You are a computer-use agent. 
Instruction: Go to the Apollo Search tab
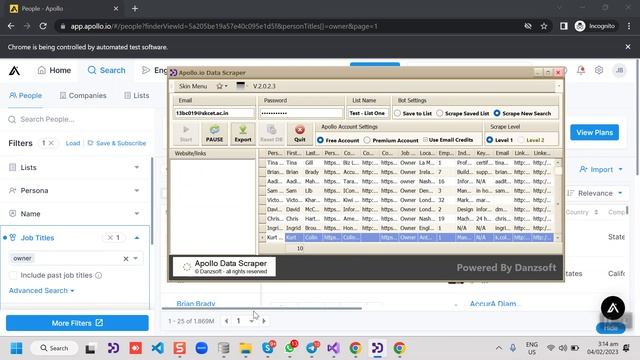tap(107, 70)
